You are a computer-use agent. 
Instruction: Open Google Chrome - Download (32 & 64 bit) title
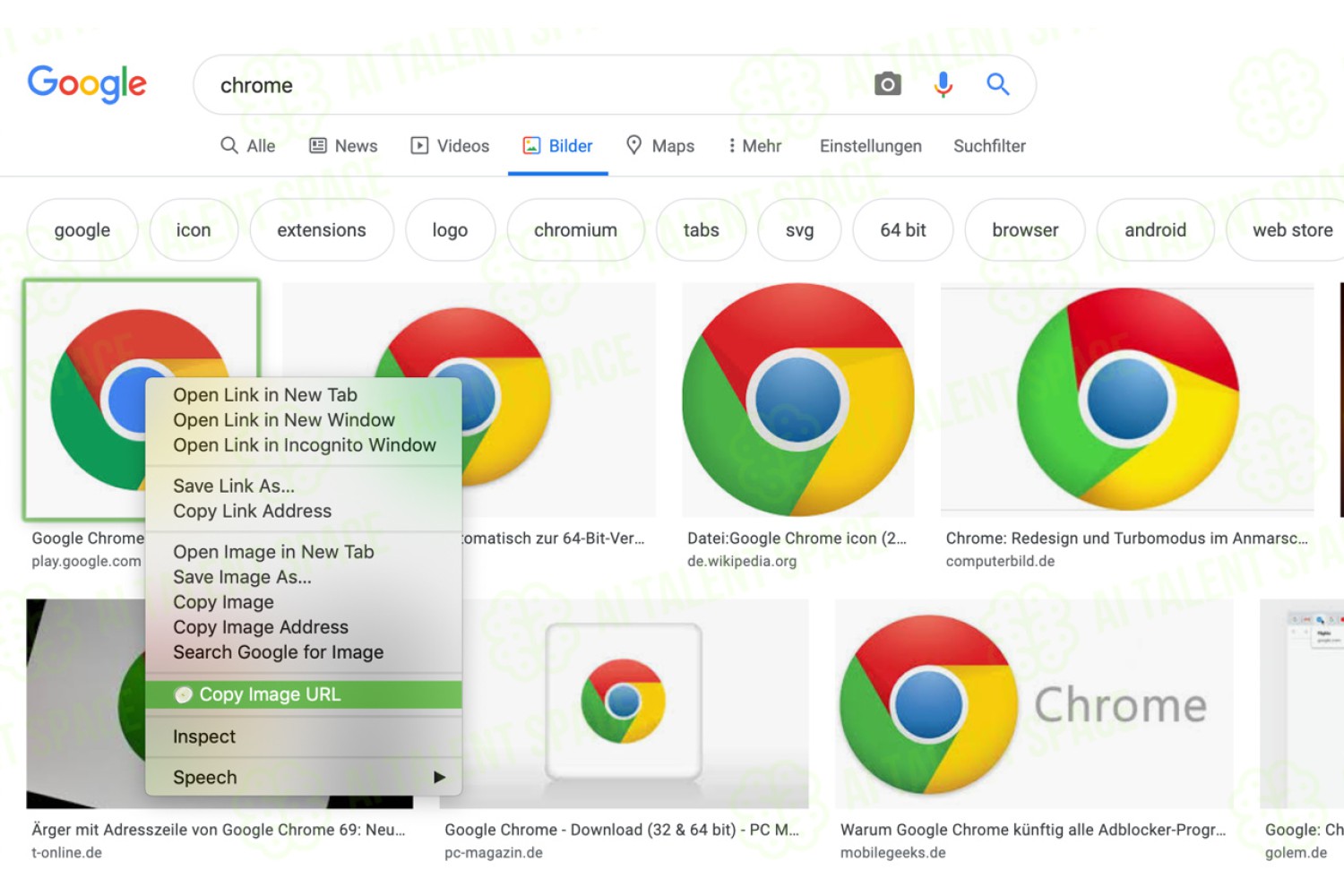tap(622, 830)
